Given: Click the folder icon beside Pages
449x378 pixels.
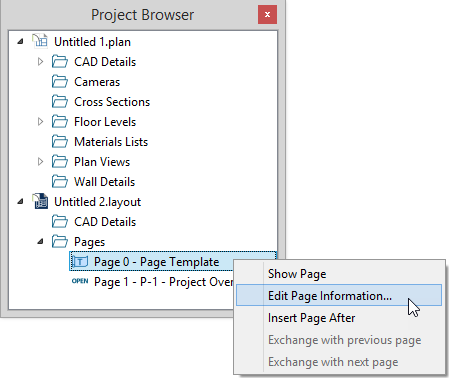Looking at the screenshot, I should point(60,242).
